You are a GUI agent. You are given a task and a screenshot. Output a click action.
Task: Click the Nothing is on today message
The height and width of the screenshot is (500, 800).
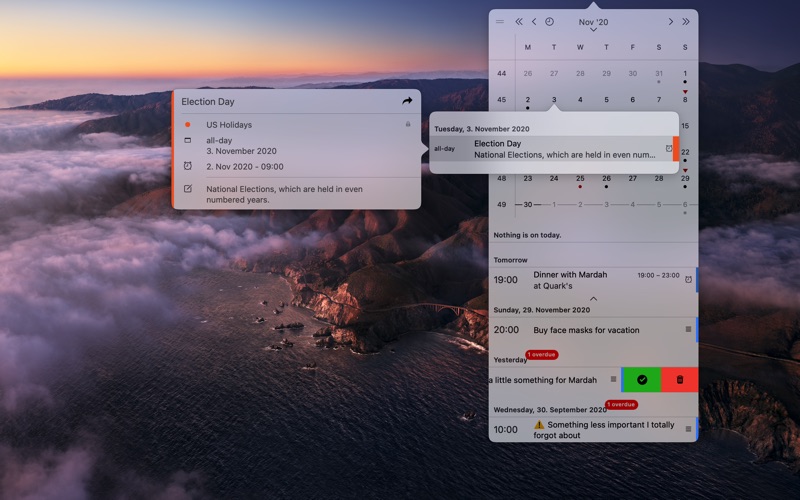click(x=527, y=235)
